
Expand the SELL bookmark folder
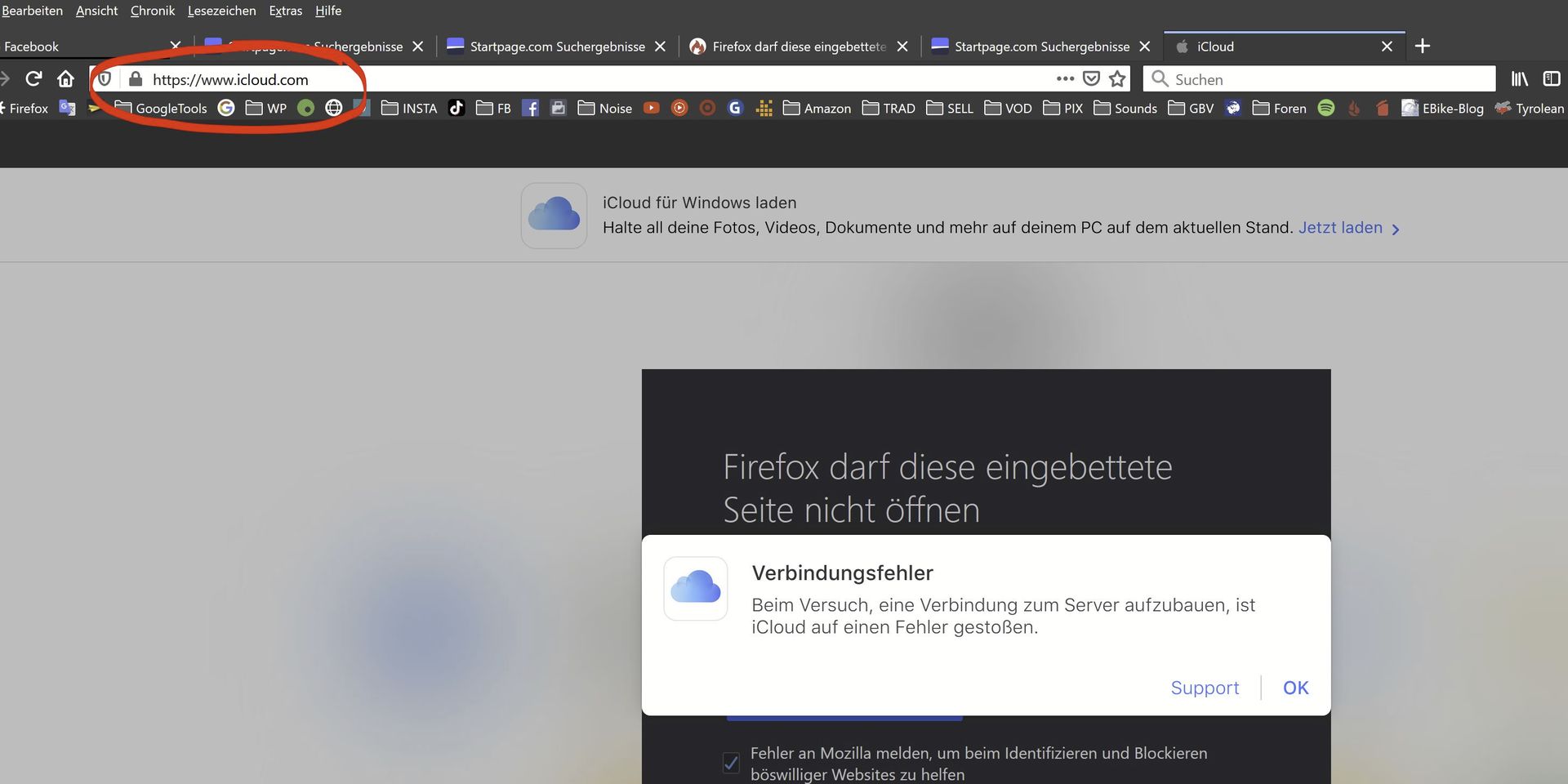pyautogui.click(x=950, y=108)
